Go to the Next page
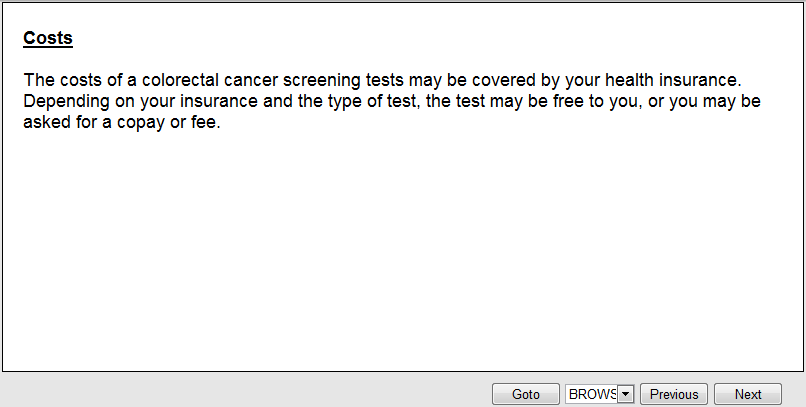The height and width of the screenshot is (407, 806). [x=747, y=394]
